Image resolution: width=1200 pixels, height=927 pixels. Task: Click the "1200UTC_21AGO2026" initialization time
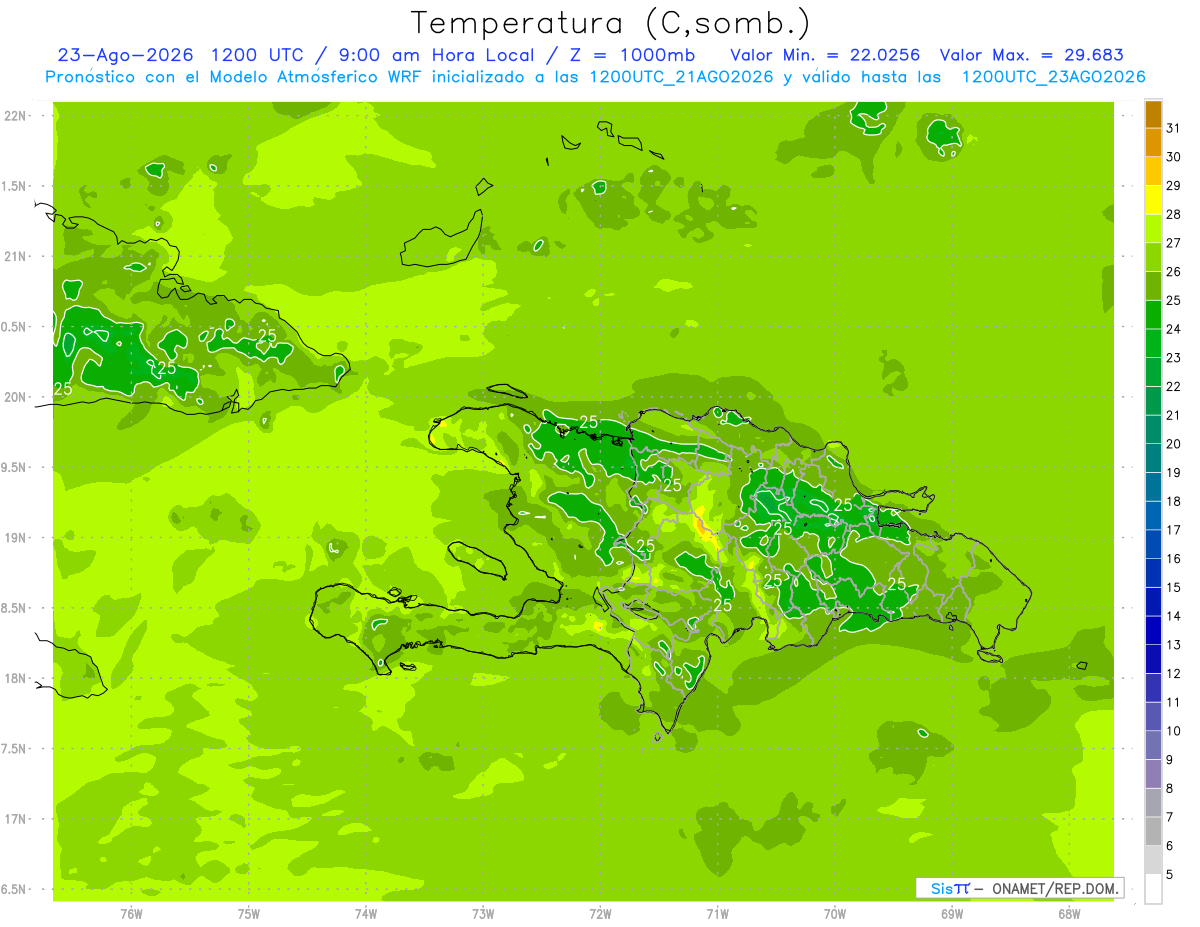point(681,77)
